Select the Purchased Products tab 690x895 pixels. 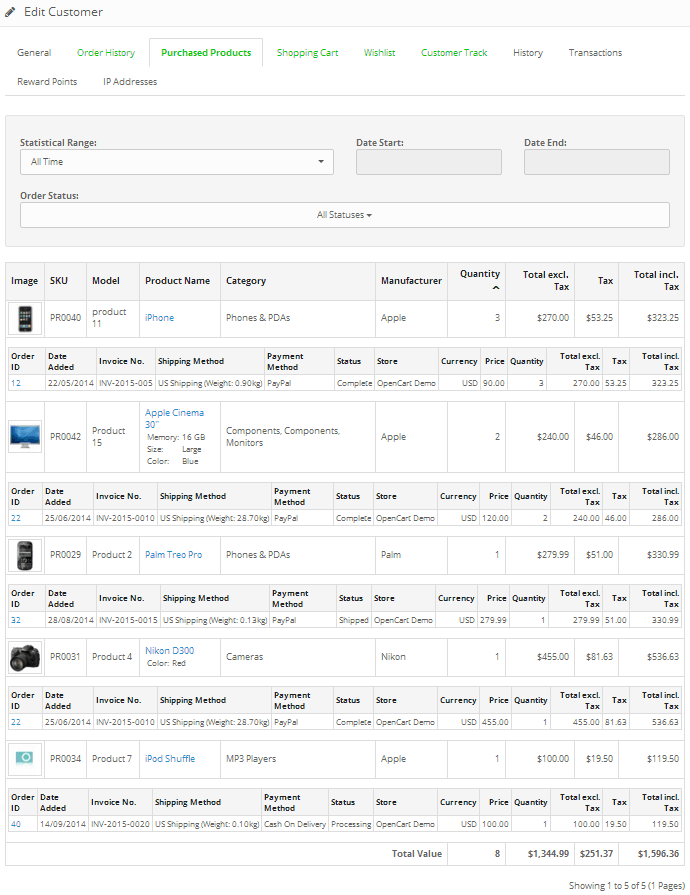click(206, 53)
